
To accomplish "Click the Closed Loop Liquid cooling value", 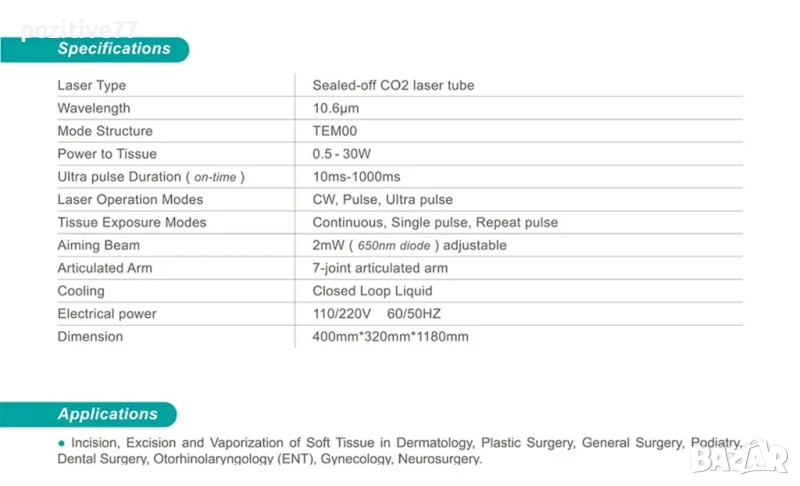I will pyautogui.click(x=372, y=291).
